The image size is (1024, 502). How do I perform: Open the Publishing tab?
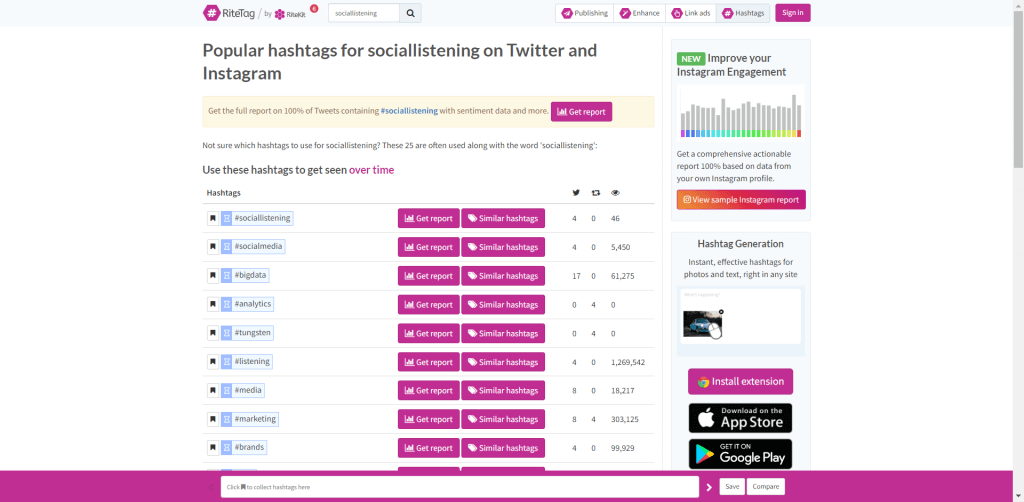click(x=585, y=13)
